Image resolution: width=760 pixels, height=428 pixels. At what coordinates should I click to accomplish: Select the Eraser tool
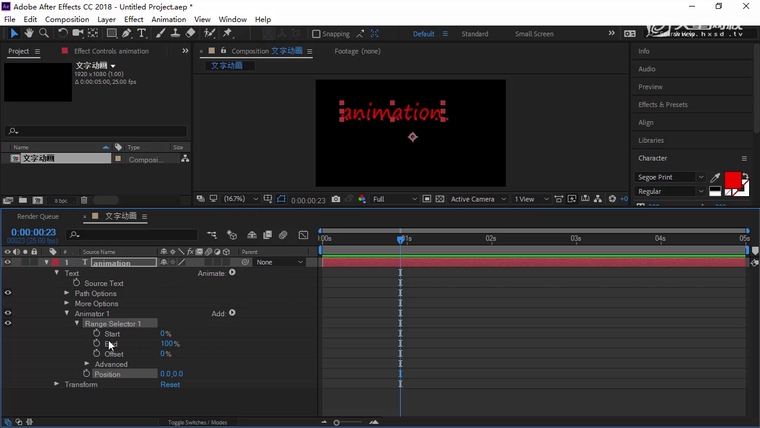click(x=190, y=33)
